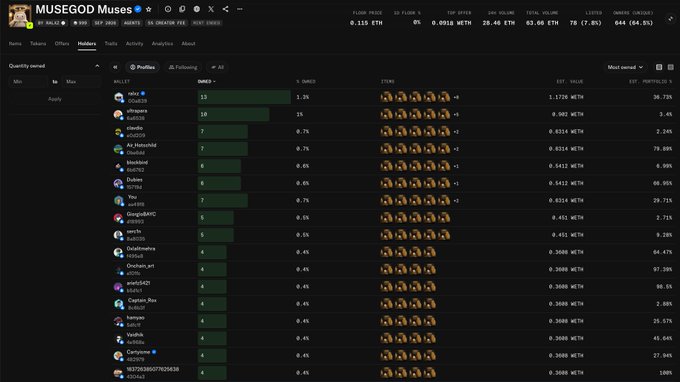Show more items in ralxz's row via +8

(456, 98)
